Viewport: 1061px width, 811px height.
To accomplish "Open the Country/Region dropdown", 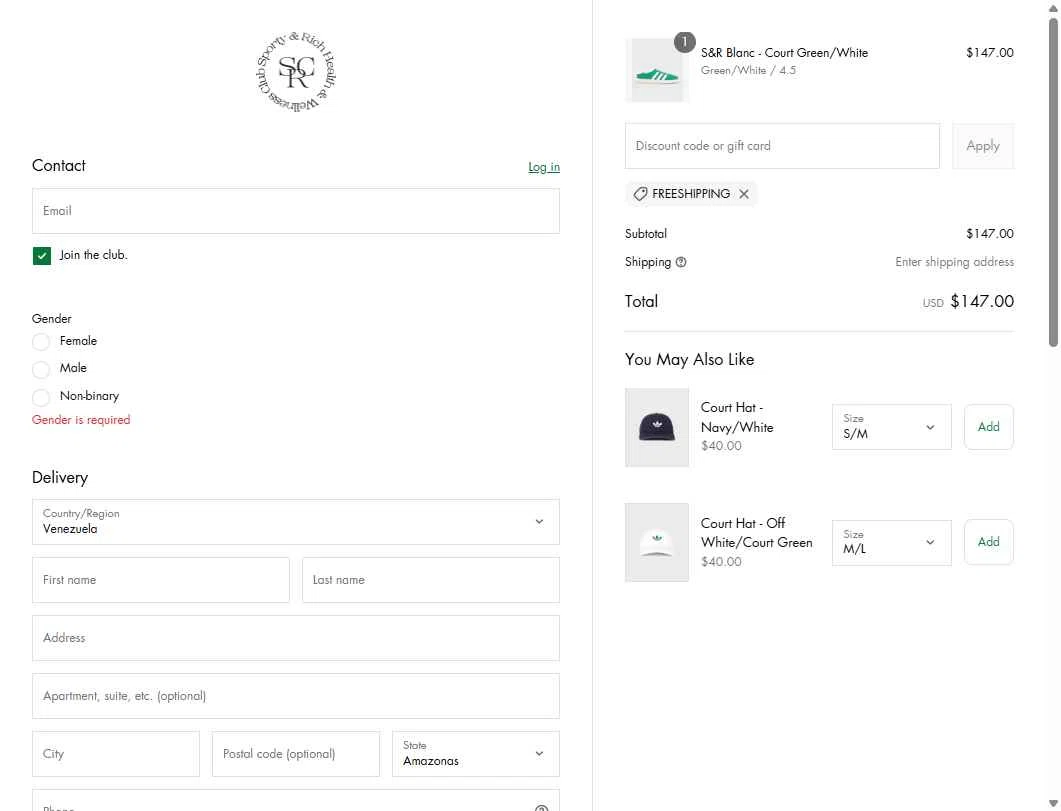I will click(296, 522).
